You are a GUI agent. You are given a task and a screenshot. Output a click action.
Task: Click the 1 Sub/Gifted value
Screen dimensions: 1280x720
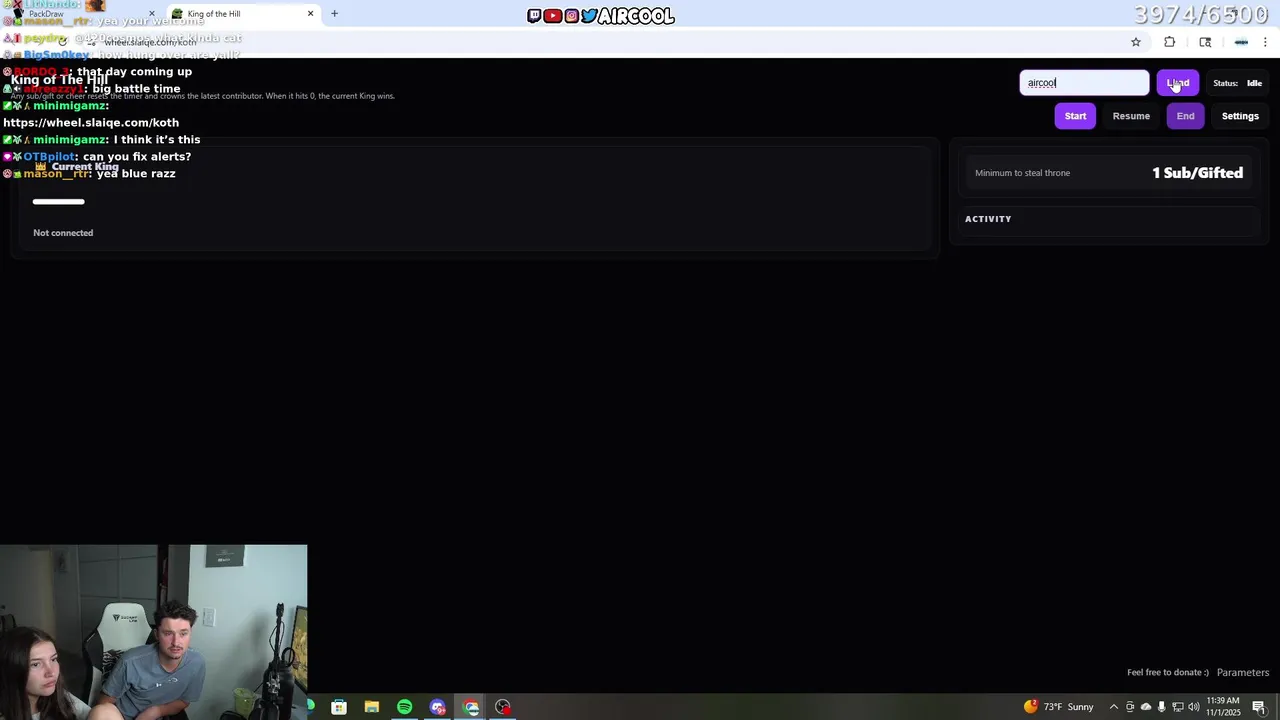coord(1197,173)
